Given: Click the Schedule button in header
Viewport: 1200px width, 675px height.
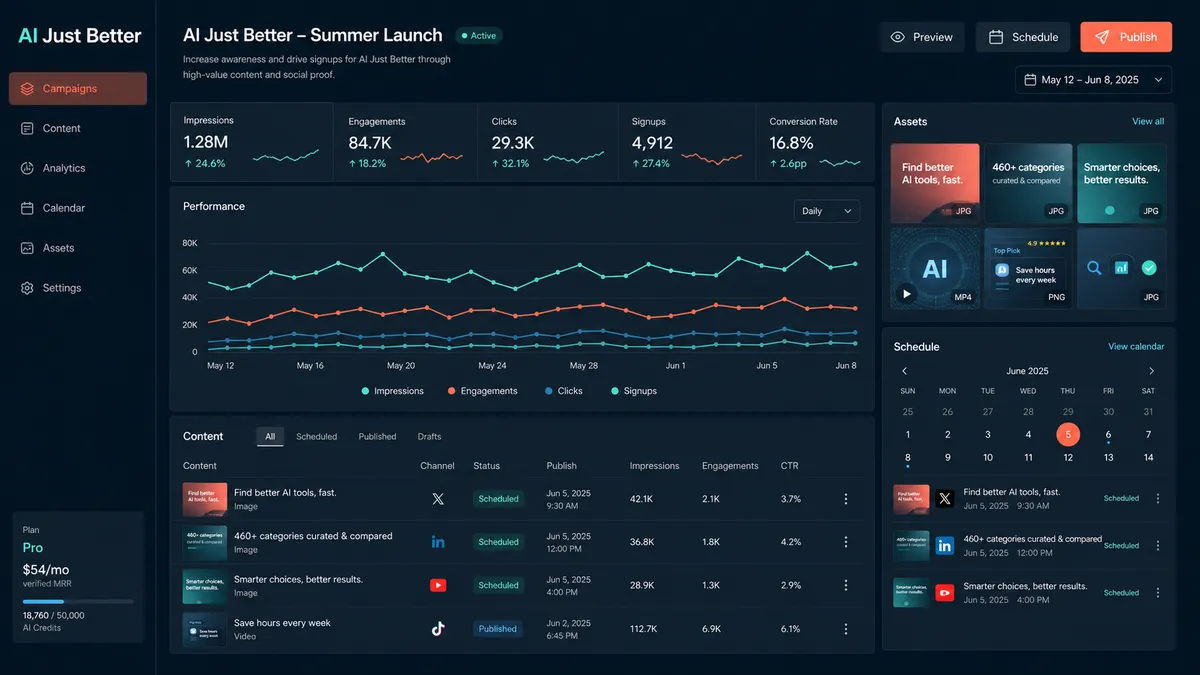Looking at the screenshot, I should coord(1023,37).
